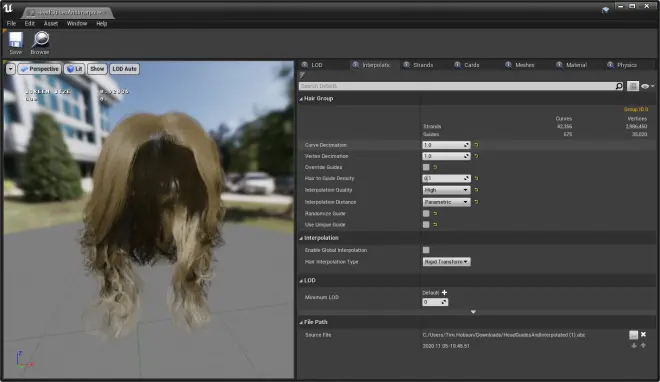This screenshot has height=382, width=660.
Task: Open the File menu
Action: (x=11, y=24)
